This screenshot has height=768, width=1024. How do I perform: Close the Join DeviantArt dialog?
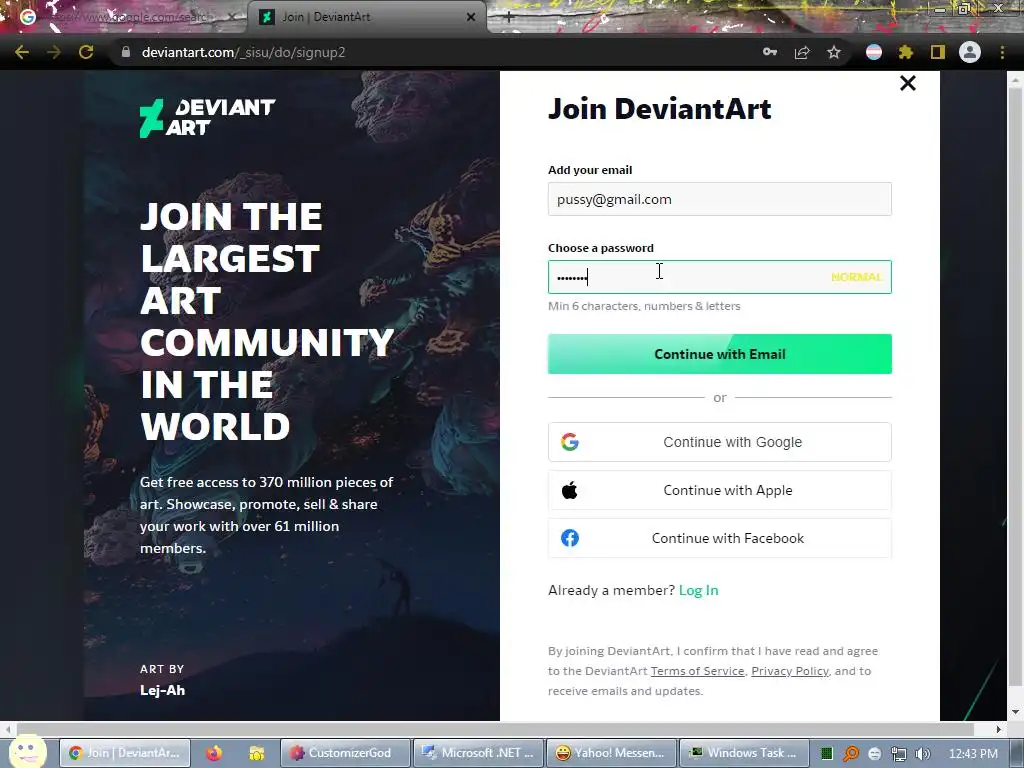click(908, 83)
